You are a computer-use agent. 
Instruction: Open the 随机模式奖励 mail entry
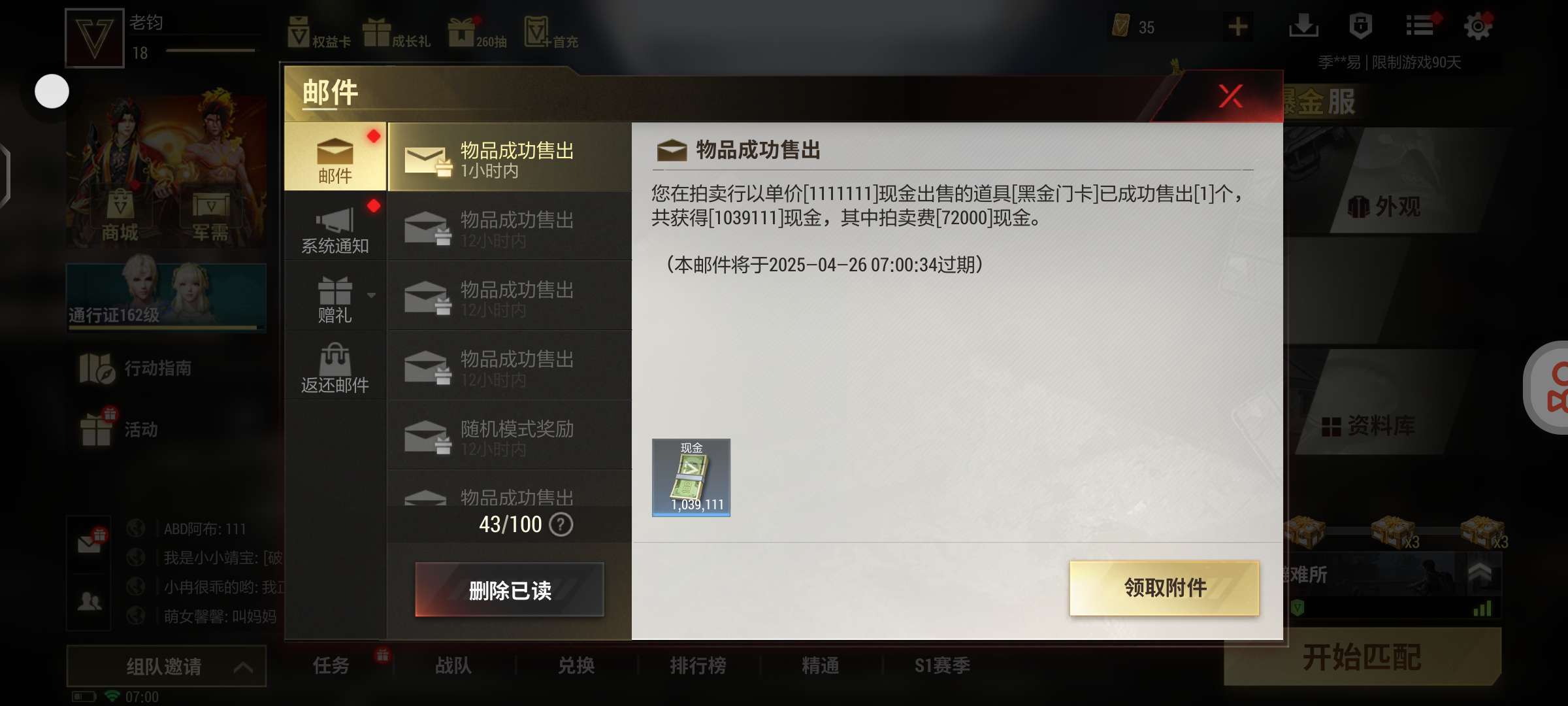(x=510, y=435)
